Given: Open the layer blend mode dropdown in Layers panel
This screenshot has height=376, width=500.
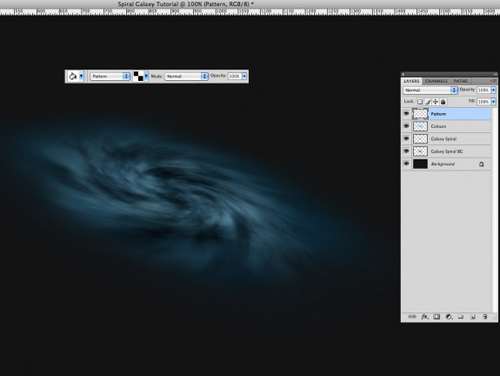Looking at the screenshot, I should click(430, 90).
